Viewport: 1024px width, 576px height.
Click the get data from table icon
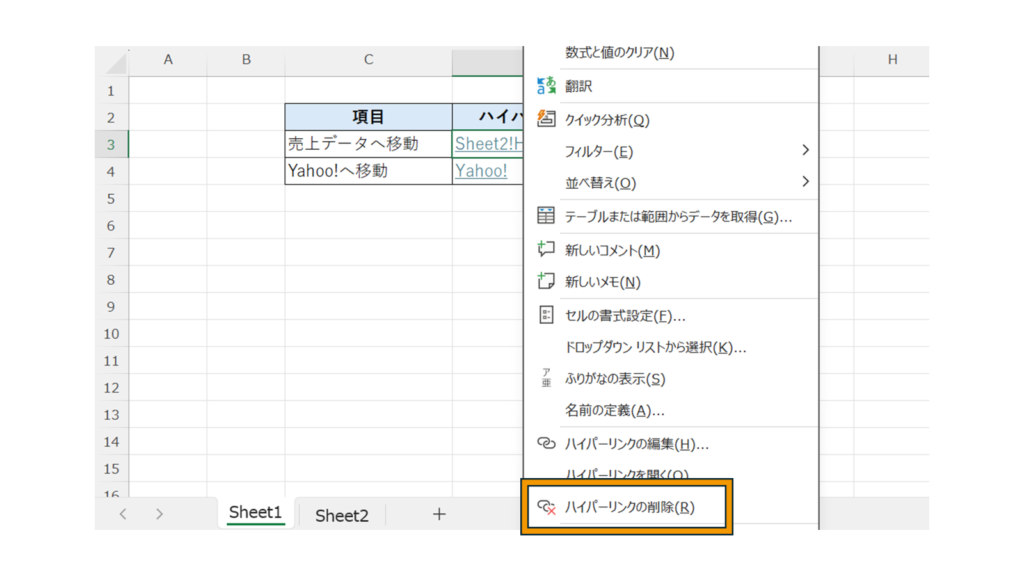point(546,216)
